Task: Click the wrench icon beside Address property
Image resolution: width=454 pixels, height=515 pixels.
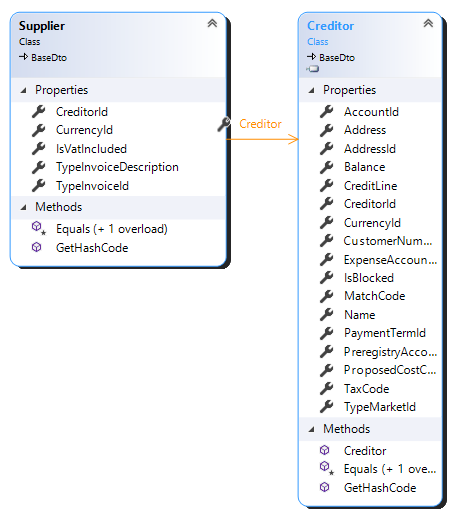Action: [327, 130]
